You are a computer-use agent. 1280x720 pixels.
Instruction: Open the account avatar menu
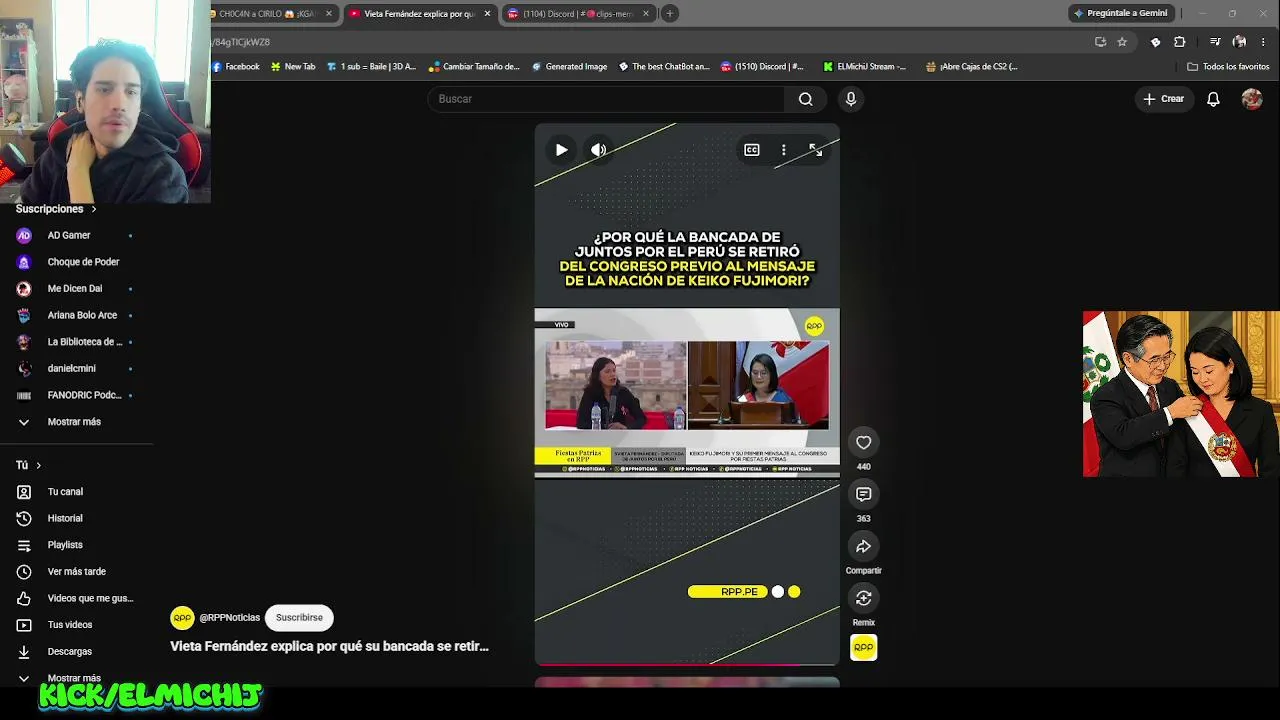(x=1252, y=99)
